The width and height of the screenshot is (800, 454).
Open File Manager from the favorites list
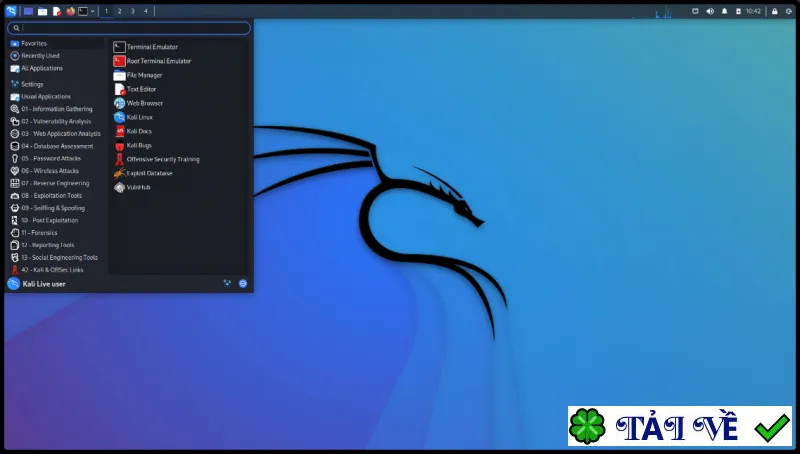click(180, 75)
